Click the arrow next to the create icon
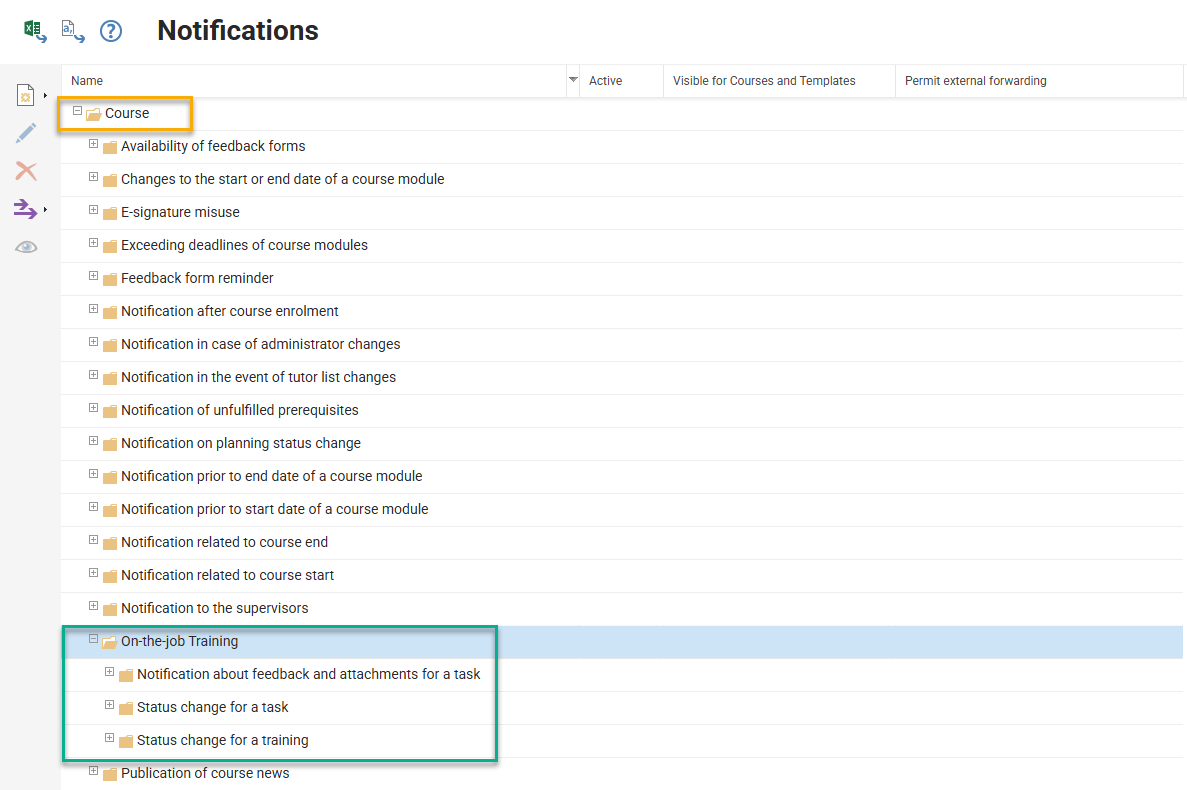 pyautogui.click(x=43, y=94)
